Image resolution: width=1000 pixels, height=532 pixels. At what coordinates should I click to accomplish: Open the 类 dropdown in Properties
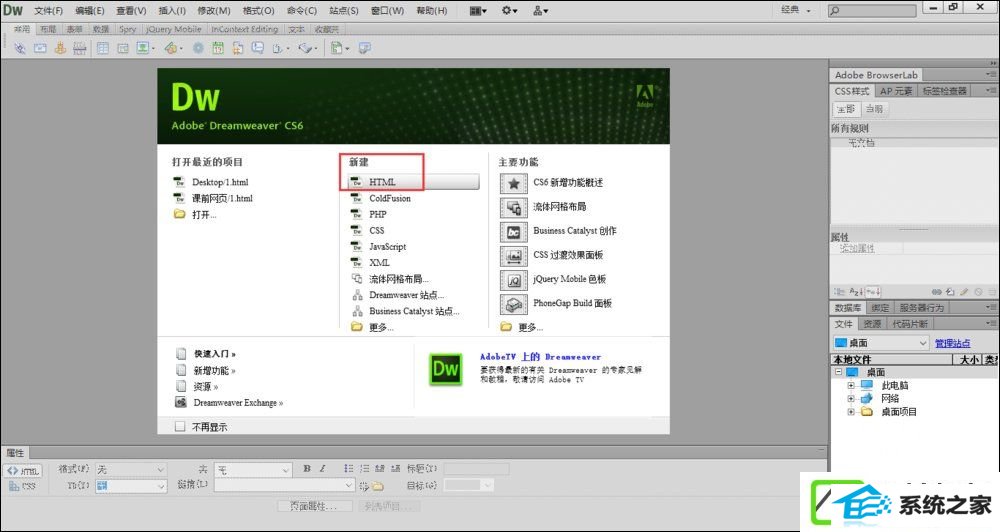point(253,470)
